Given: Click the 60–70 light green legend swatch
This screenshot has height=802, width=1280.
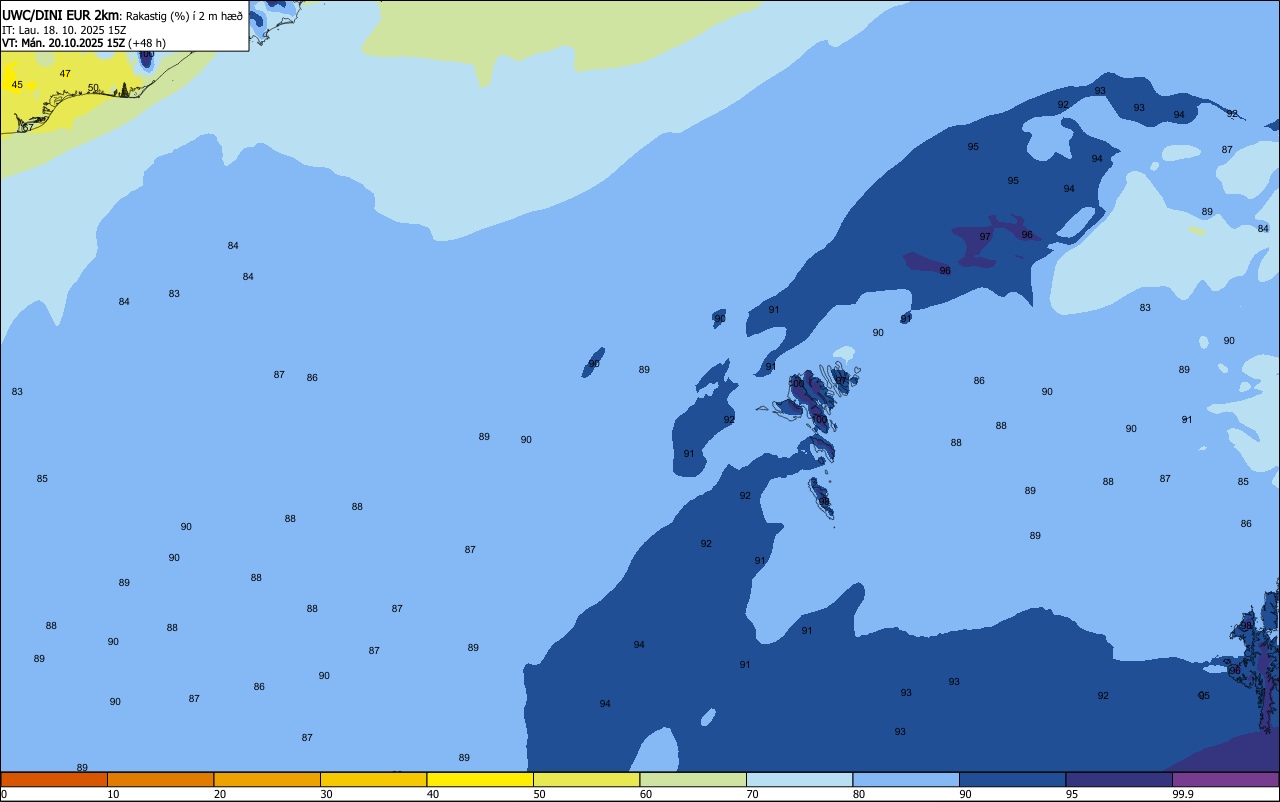Looking at the screenshot, I should pyautogui.click(x=693, y=779).
